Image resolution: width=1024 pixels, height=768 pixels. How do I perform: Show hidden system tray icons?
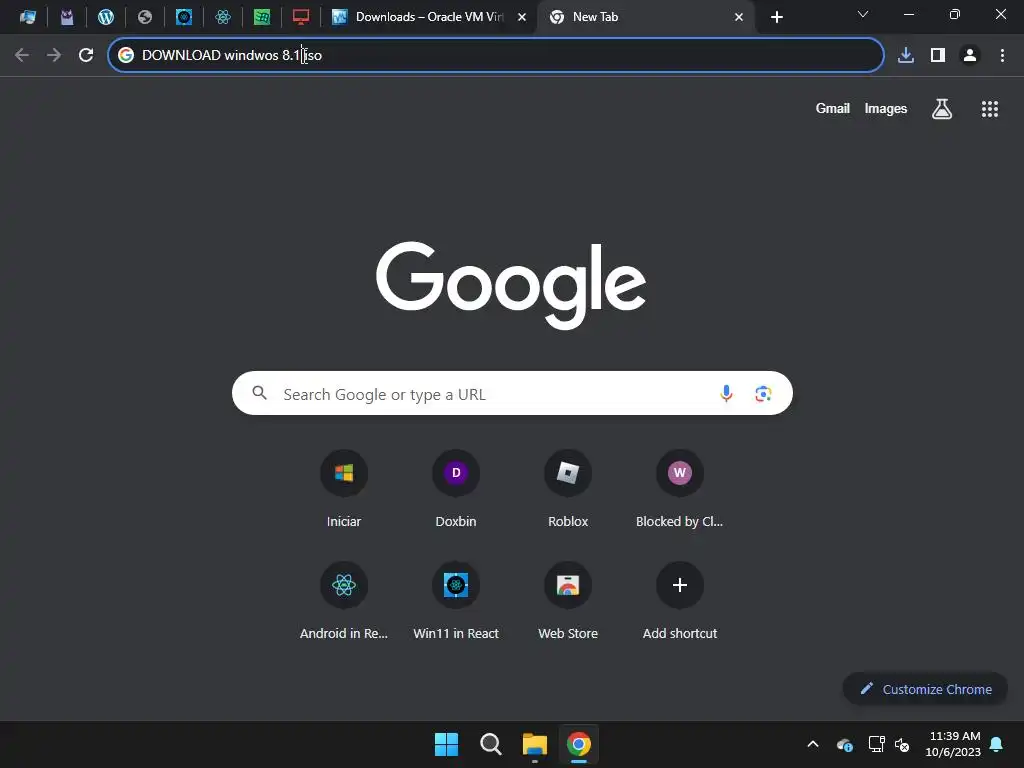813,744
